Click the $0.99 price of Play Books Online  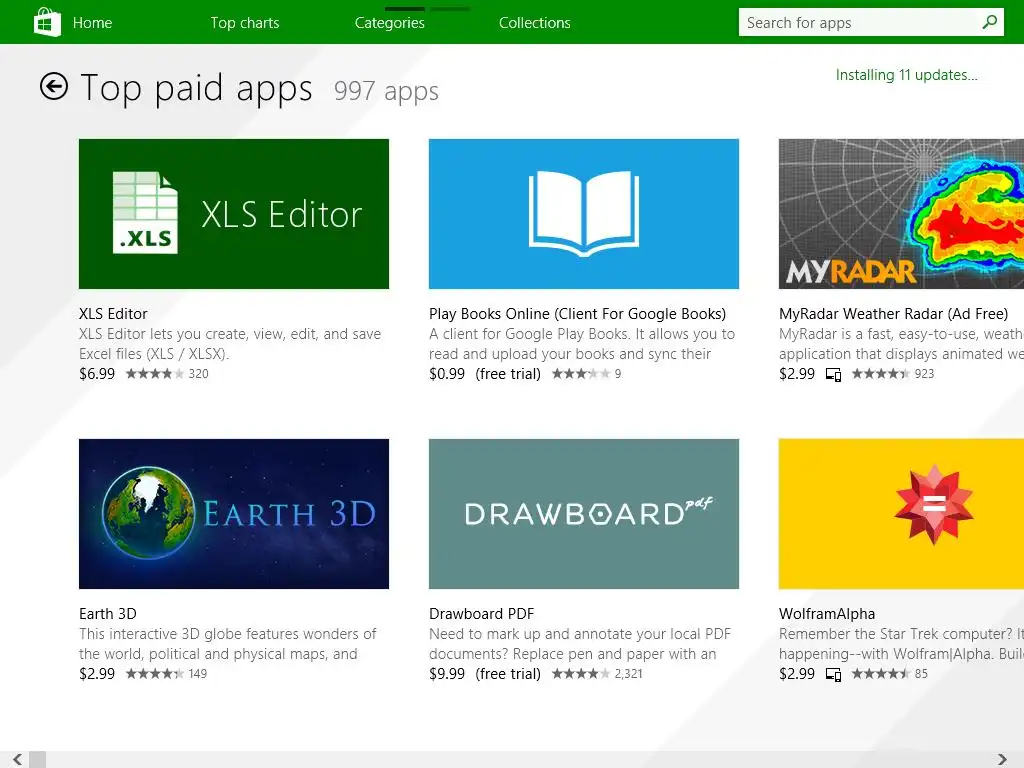tap(447, 374)
